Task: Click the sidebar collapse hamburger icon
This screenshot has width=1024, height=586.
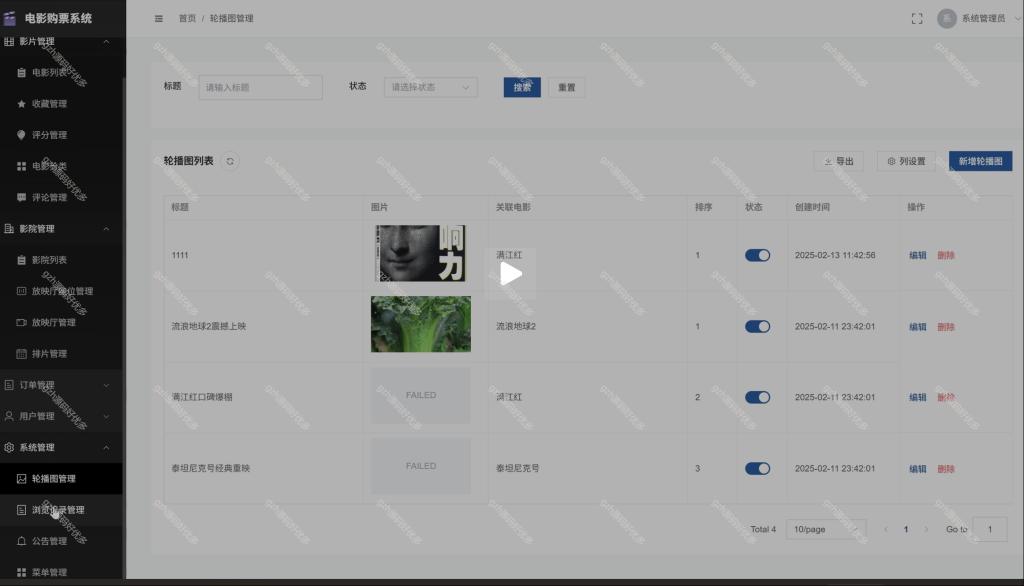Action: pos(159,18)
